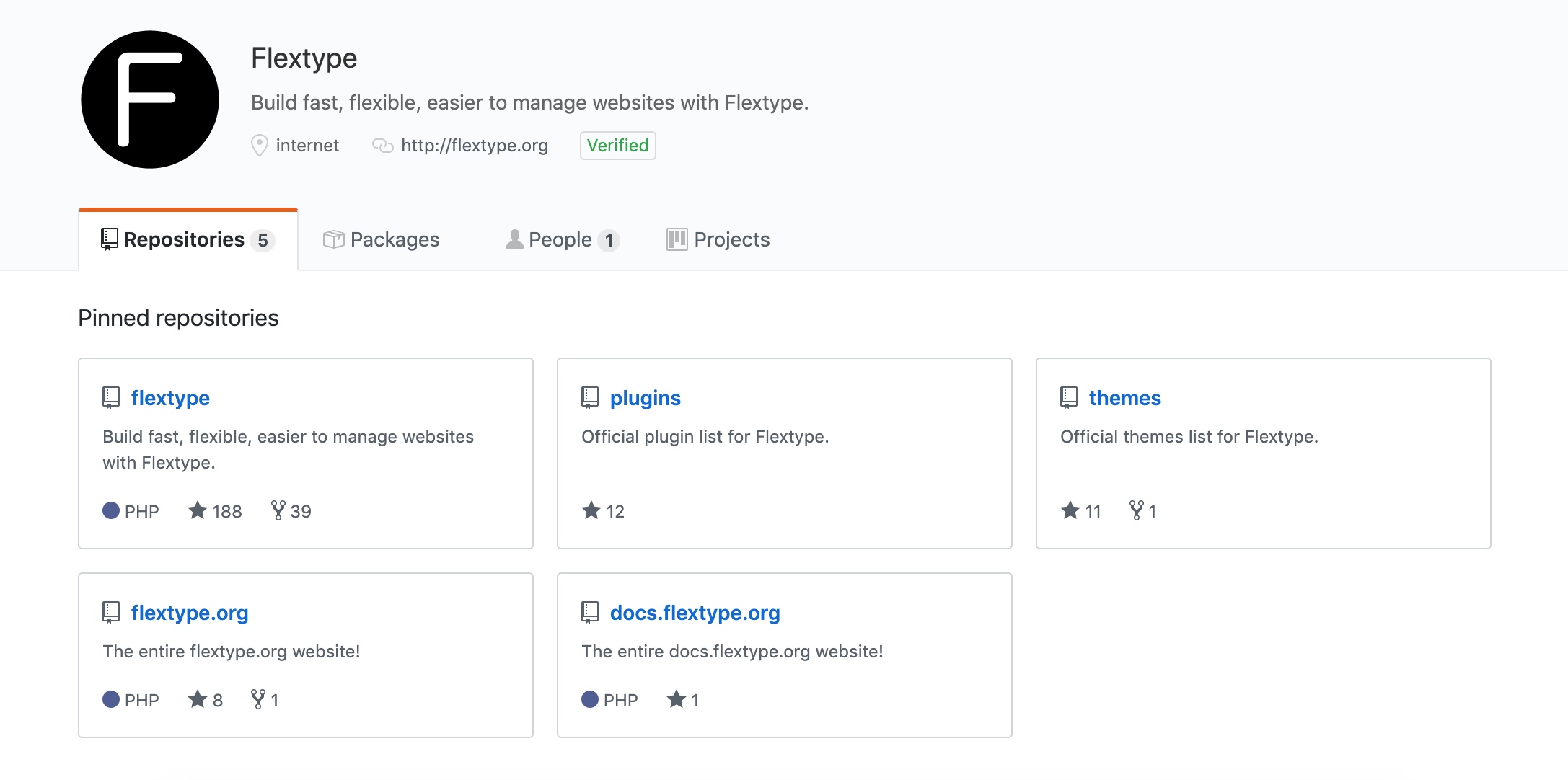Click the Flextype organization avatar logo
The height and width of the screenshot is (780, 1568).
click(150, 99)
